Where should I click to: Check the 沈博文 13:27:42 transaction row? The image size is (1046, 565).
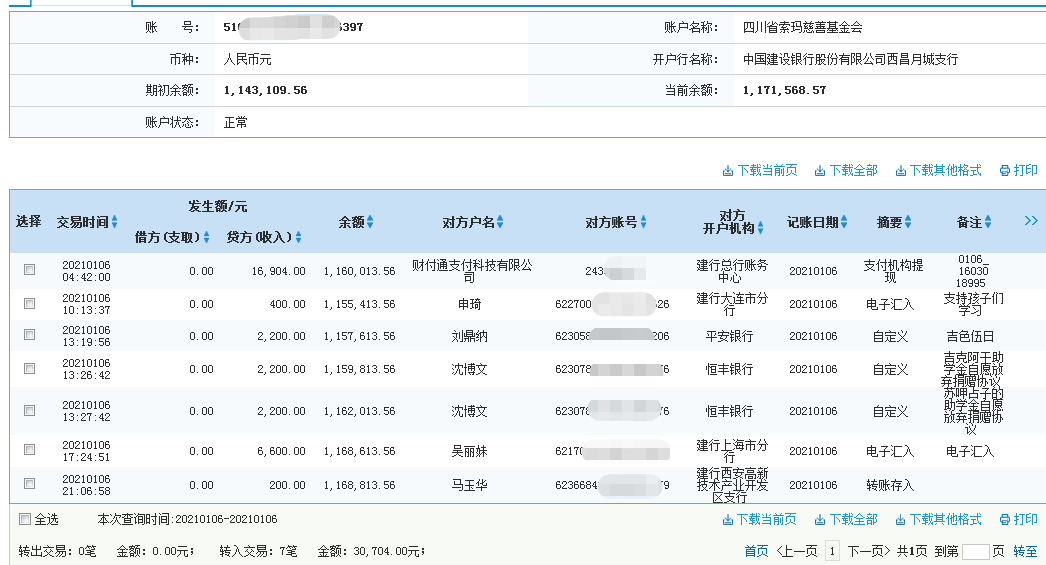click(x=29, y=410)
